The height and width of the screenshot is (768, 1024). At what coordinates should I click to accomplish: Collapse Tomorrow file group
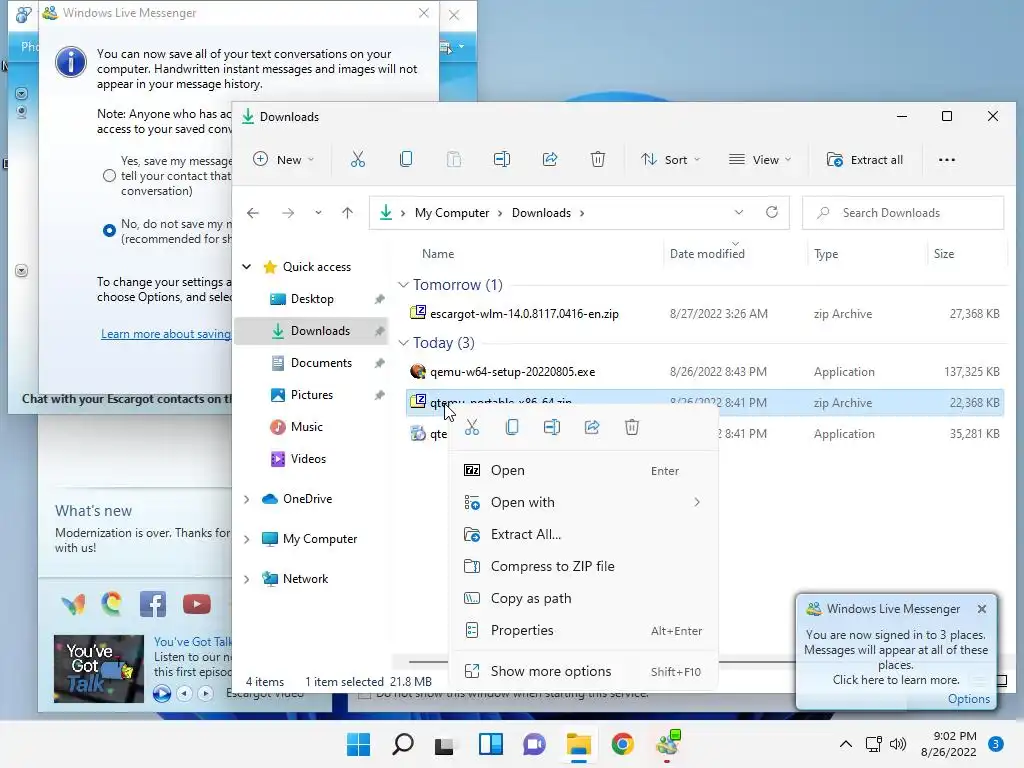[404, 285]
